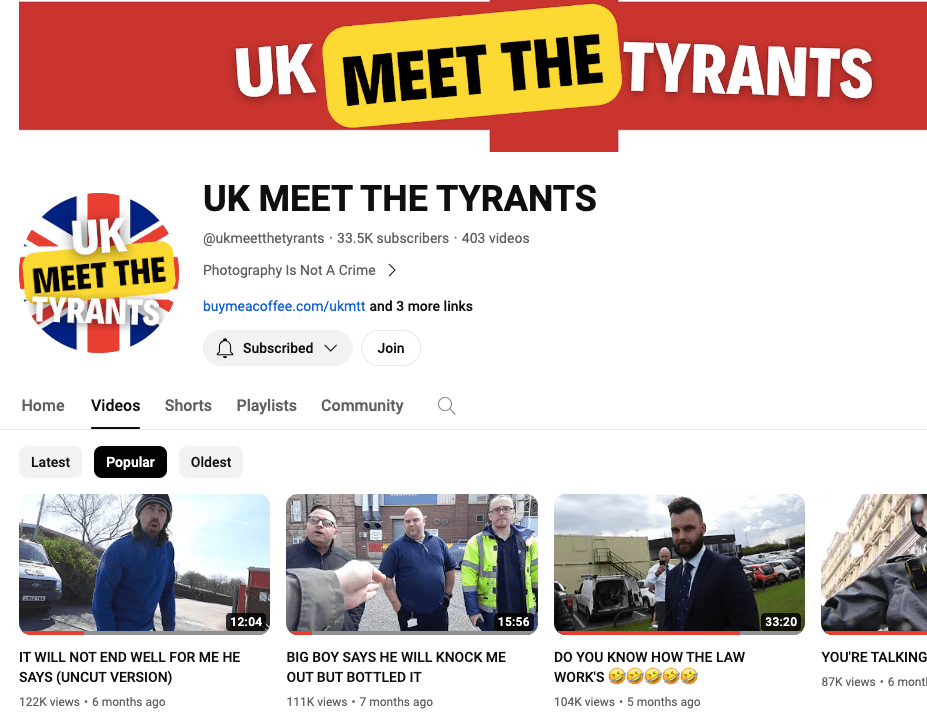Click the UK Meet The Tyrants channel avatar

(x=99, y=273)
